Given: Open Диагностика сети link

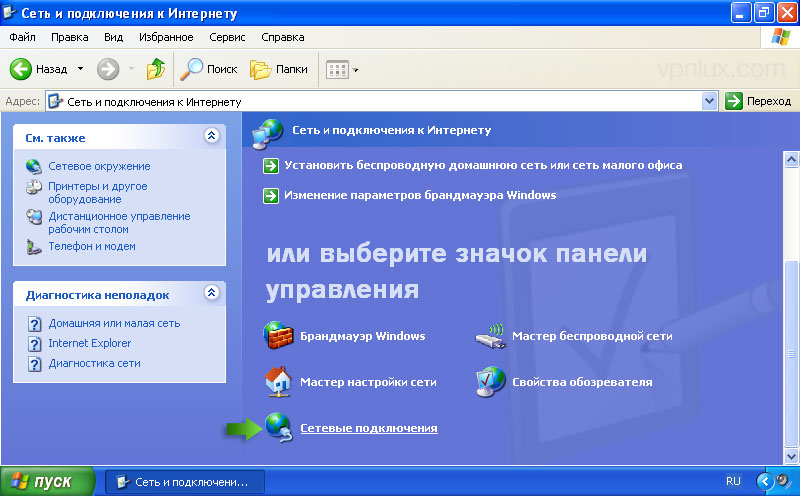Looking at the screenshot, I should point(94,363).
